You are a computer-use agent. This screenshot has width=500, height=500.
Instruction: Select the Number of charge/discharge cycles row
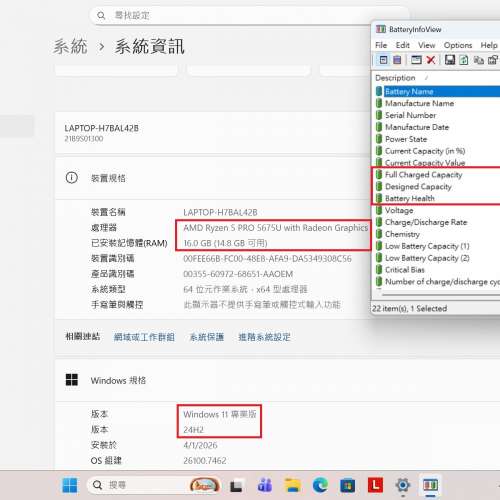click(437, 282)
